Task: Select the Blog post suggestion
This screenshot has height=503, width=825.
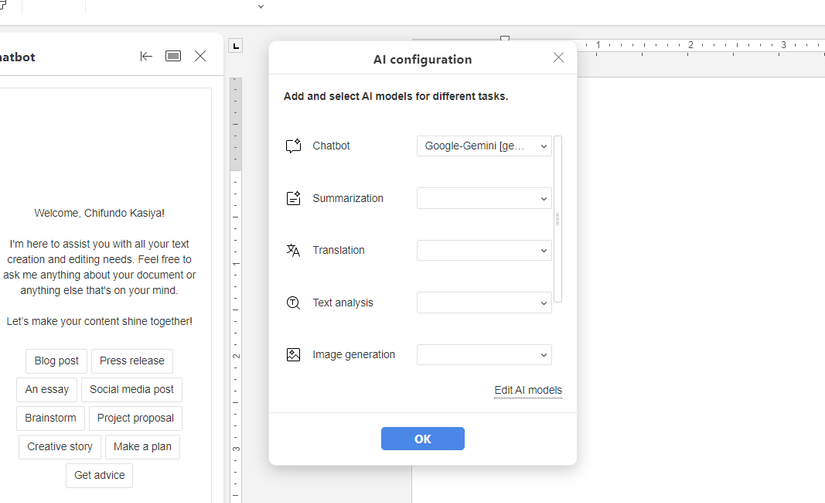Action: tap(56, 361)
